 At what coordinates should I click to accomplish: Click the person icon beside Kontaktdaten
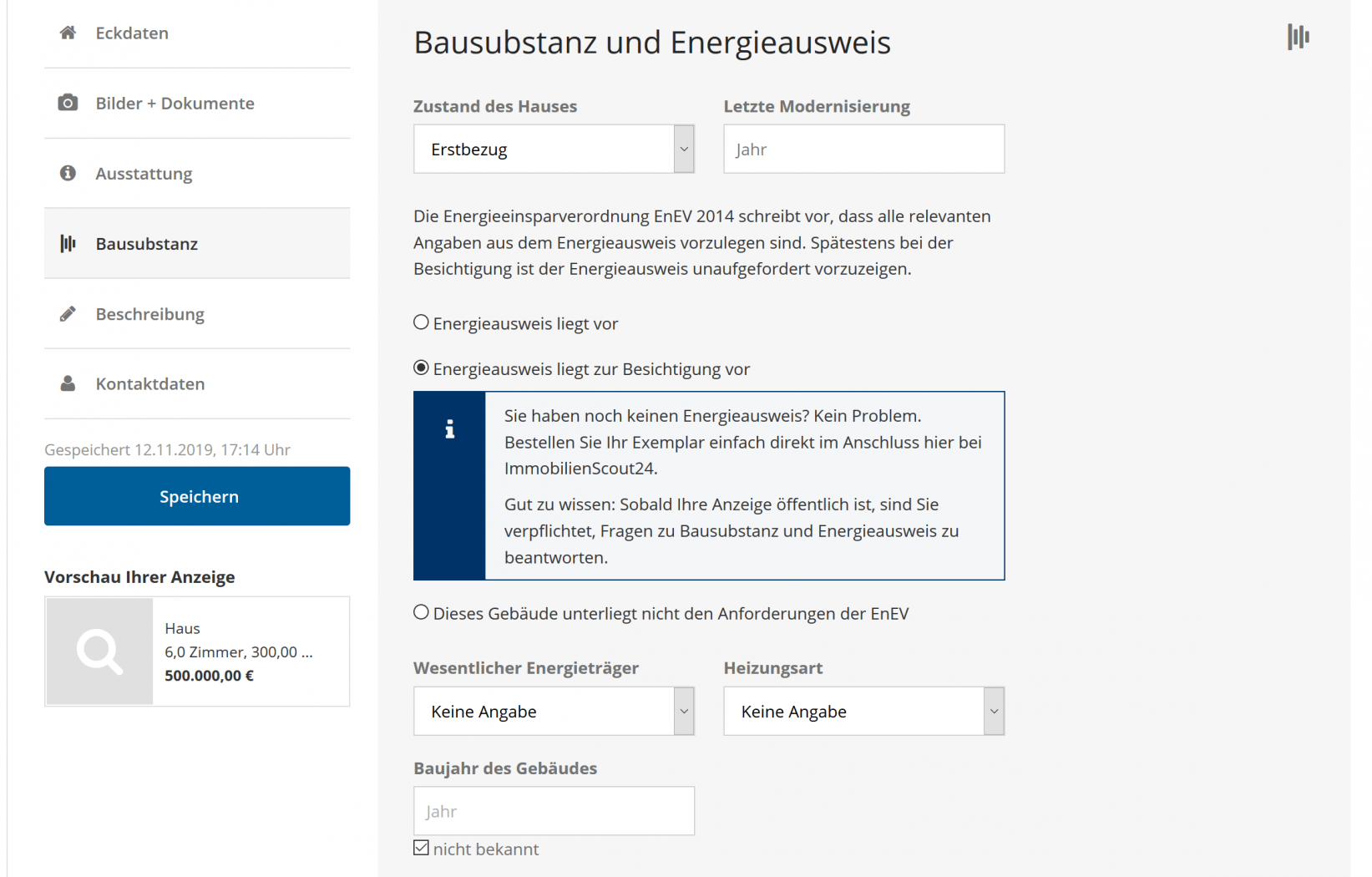(68, 383)
